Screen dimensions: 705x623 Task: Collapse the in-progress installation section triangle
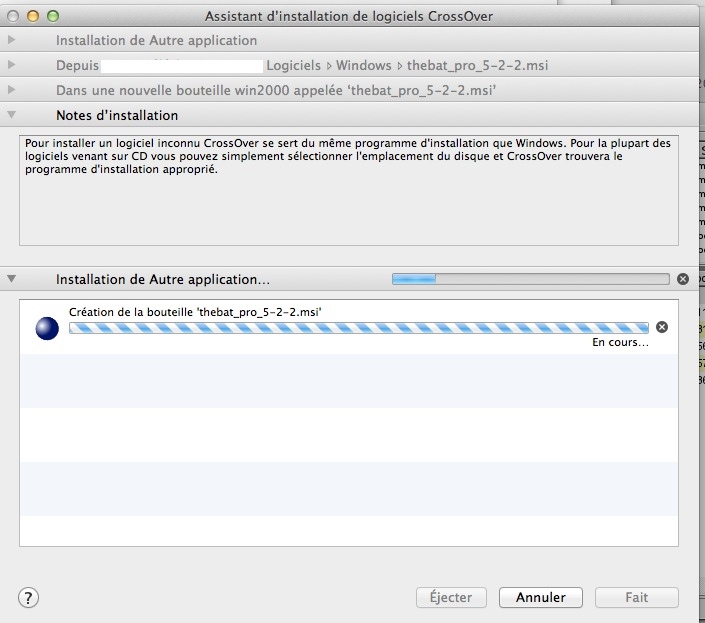(x=12, y=279)
